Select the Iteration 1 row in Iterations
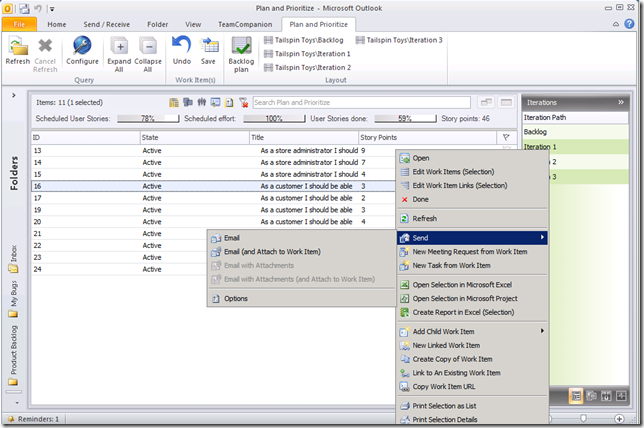This screenshot has width=644, height=428. [x=575, y=147]
